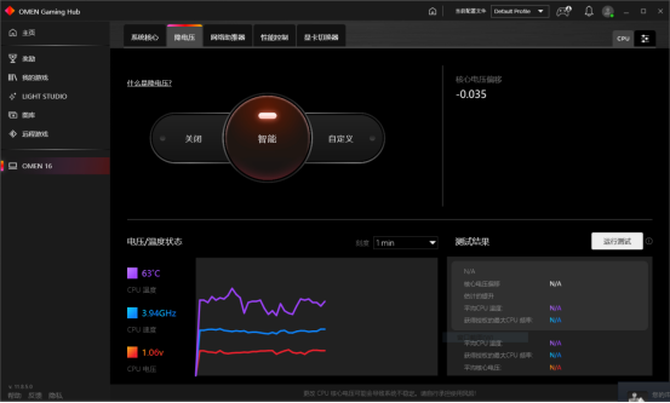Open the user account avatar

coord(608,11)
